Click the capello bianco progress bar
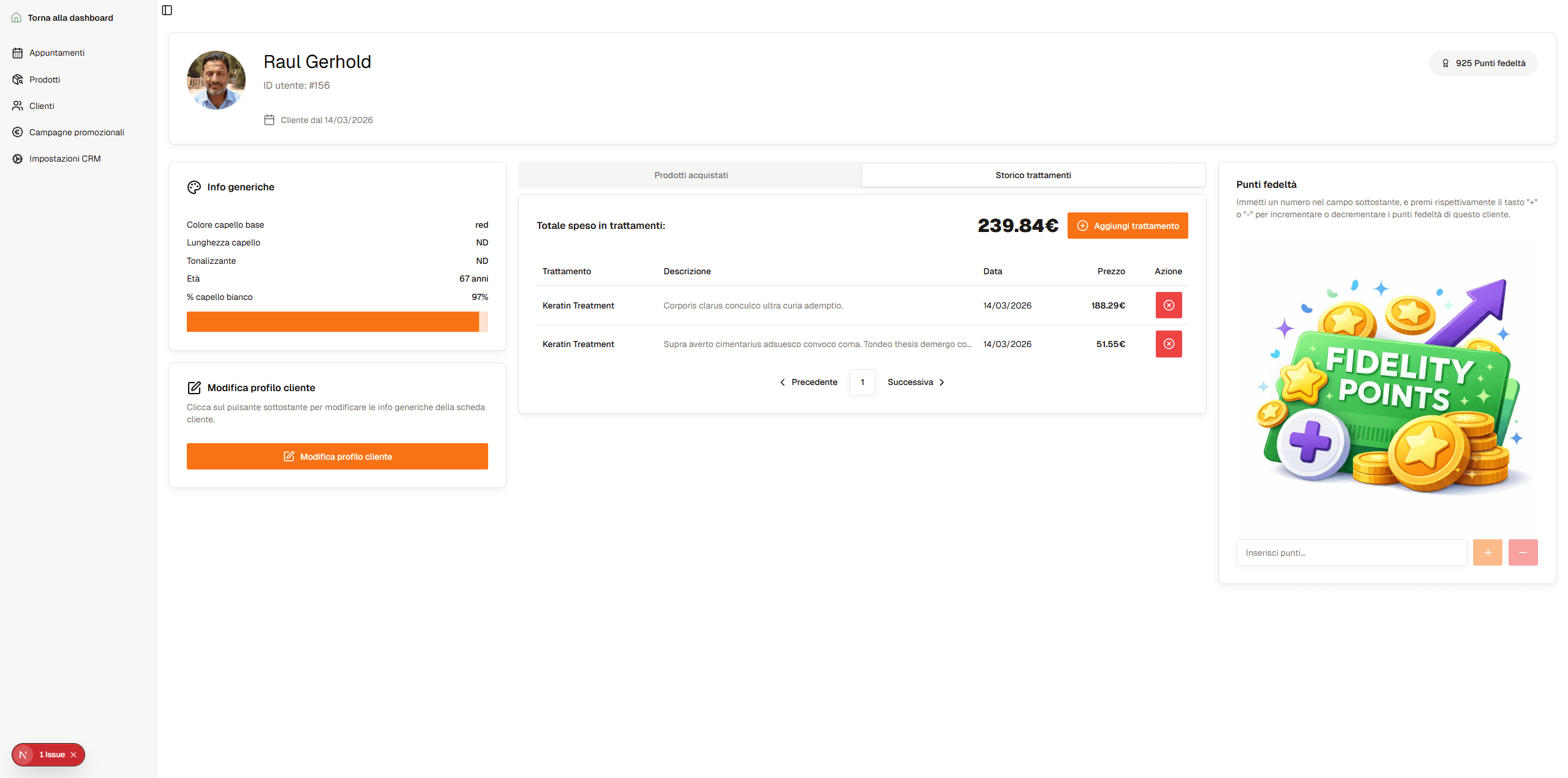The width and height of the screenshot is (1568, 778). pyautogui.click(x=337, y=321)
